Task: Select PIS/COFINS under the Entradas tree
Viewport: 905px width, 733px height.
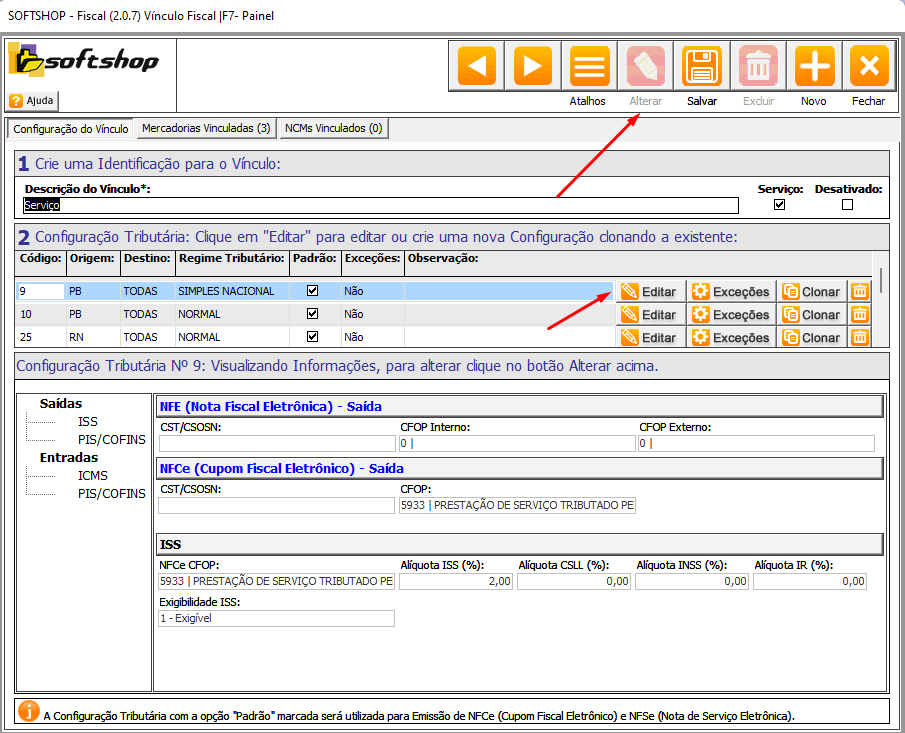Action: click(111, 493)
